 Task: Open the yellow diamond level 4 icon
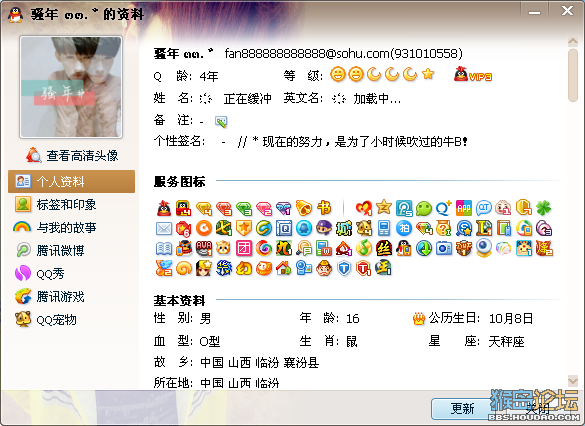pyautogui.click(x=204, y=208)
